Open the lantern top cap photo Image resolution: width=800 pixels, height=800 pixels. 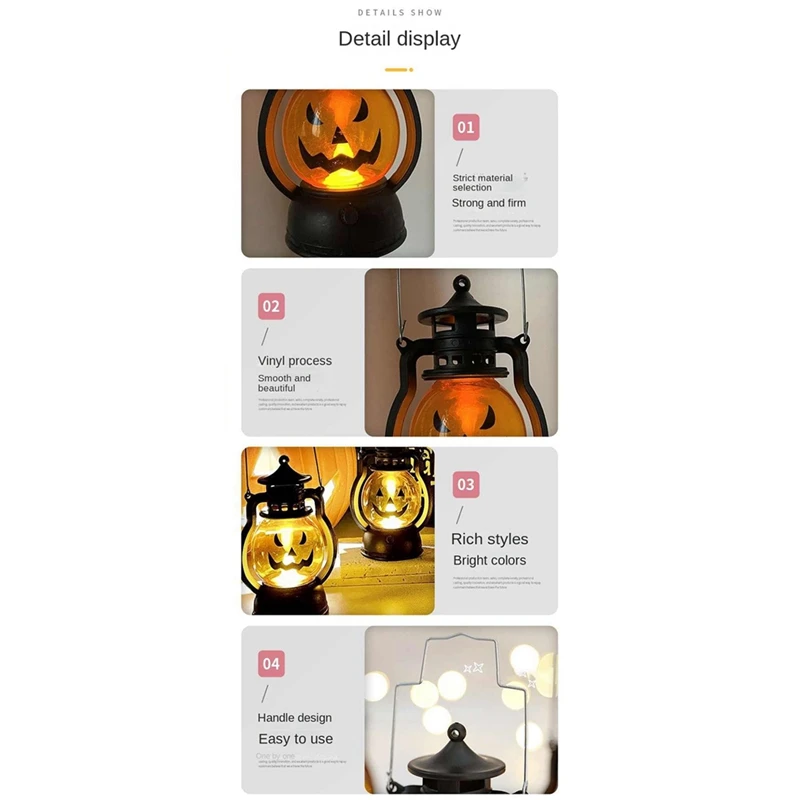click(x=461, y=352)
